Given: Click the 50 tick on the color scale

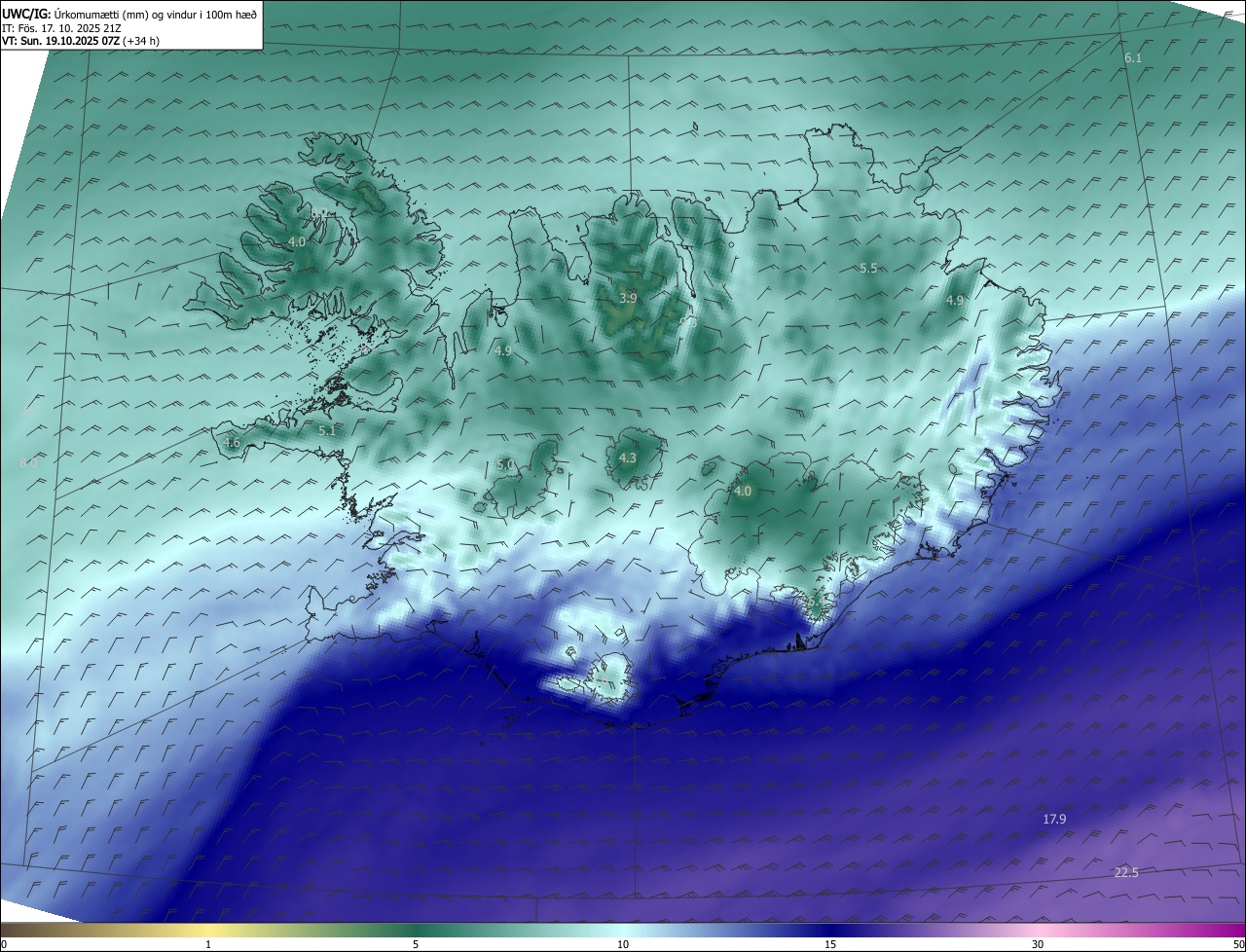Looking at the screenshot, I should (1238, 944).
